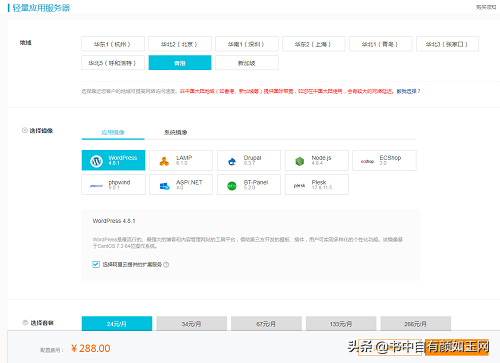Choose the LAMP 6.1.0 image card
500x363 pixels.
[181, 160]
